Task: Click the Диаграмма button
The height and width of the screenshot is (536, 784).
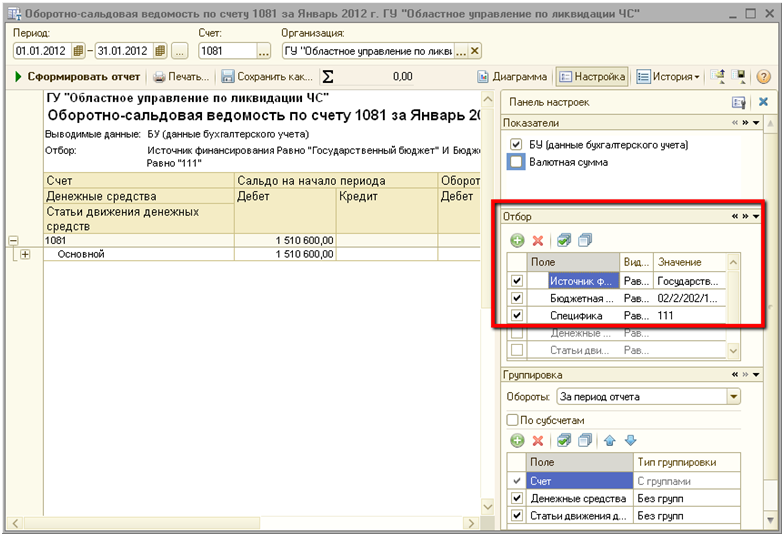Action: pyautogui.click(x=512, y=77)
